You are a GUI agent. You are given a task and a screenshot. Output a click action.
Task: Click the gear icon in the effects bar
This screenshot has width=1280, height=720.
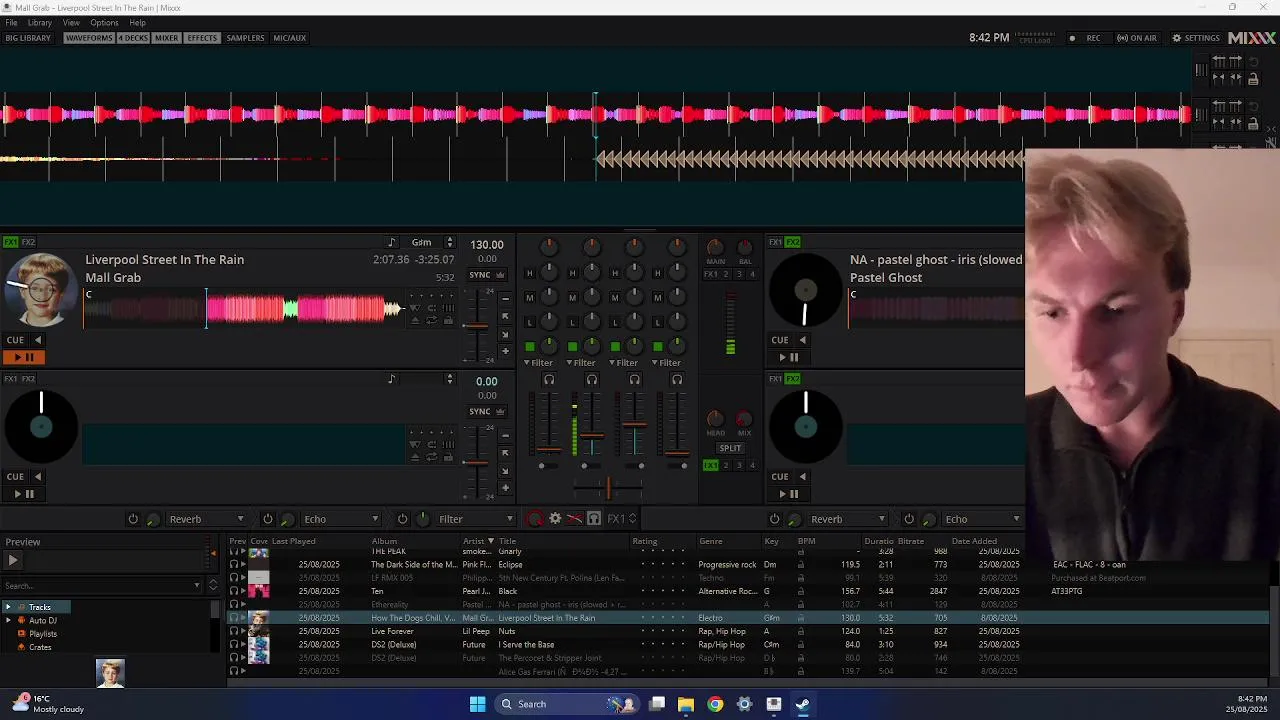coord(555,519)
